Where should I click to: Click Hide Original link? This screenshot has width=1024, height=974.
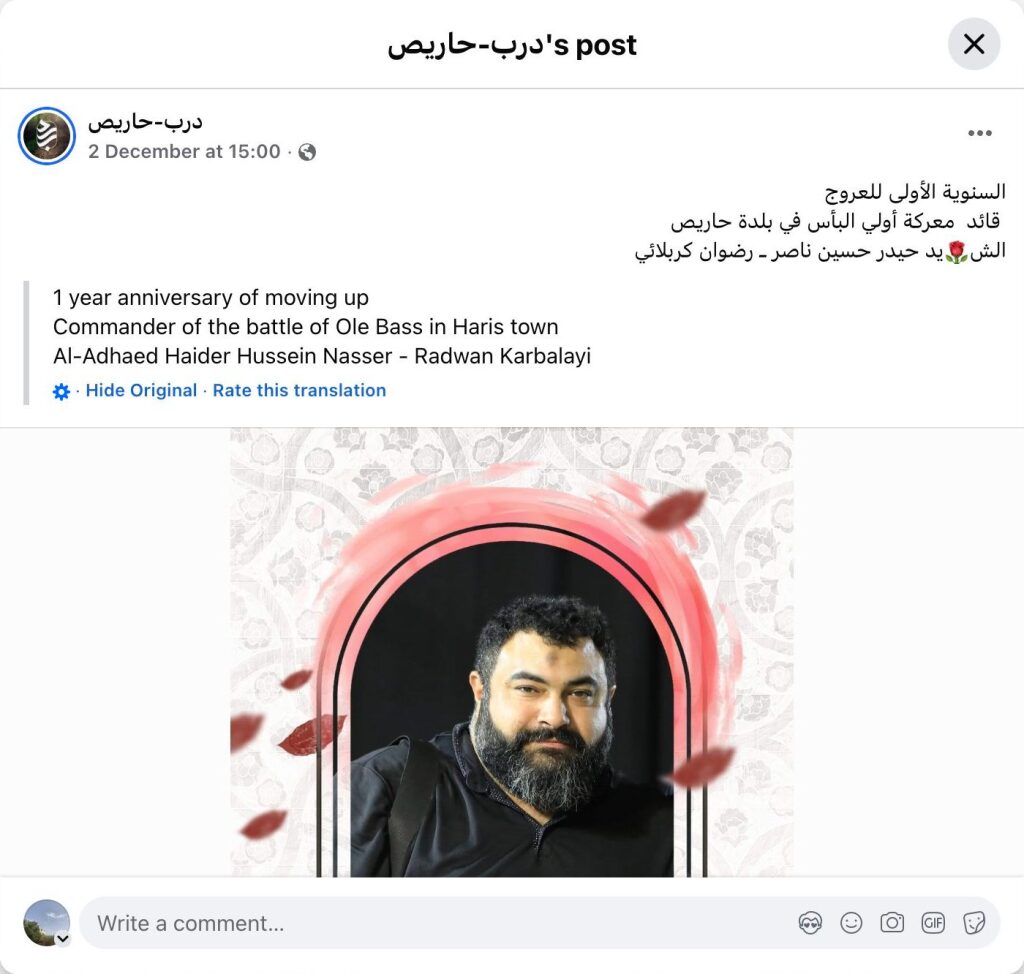tap(141, 391)
